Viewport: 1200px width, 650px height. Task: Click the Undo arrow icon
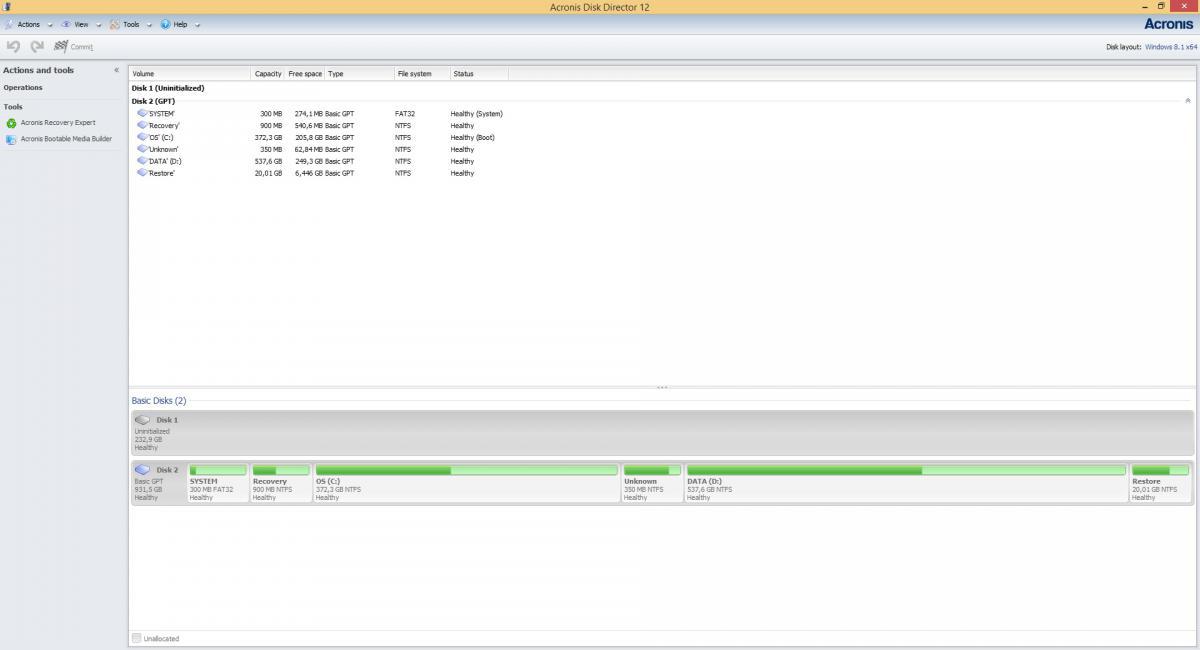[13, 46]
